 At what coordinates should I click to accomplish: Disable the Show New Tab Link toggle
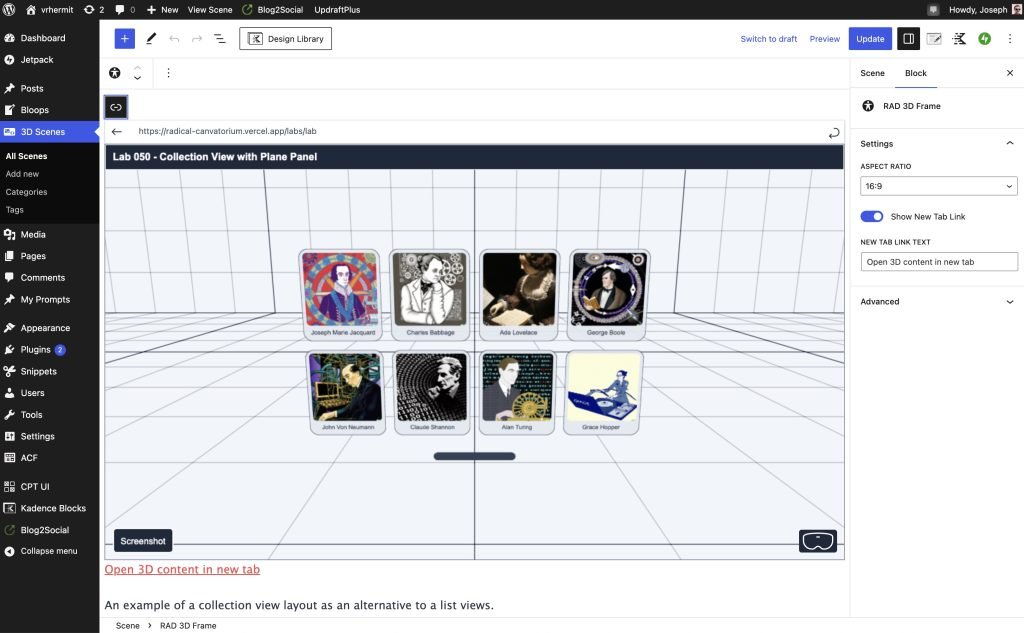click(872, 216)
